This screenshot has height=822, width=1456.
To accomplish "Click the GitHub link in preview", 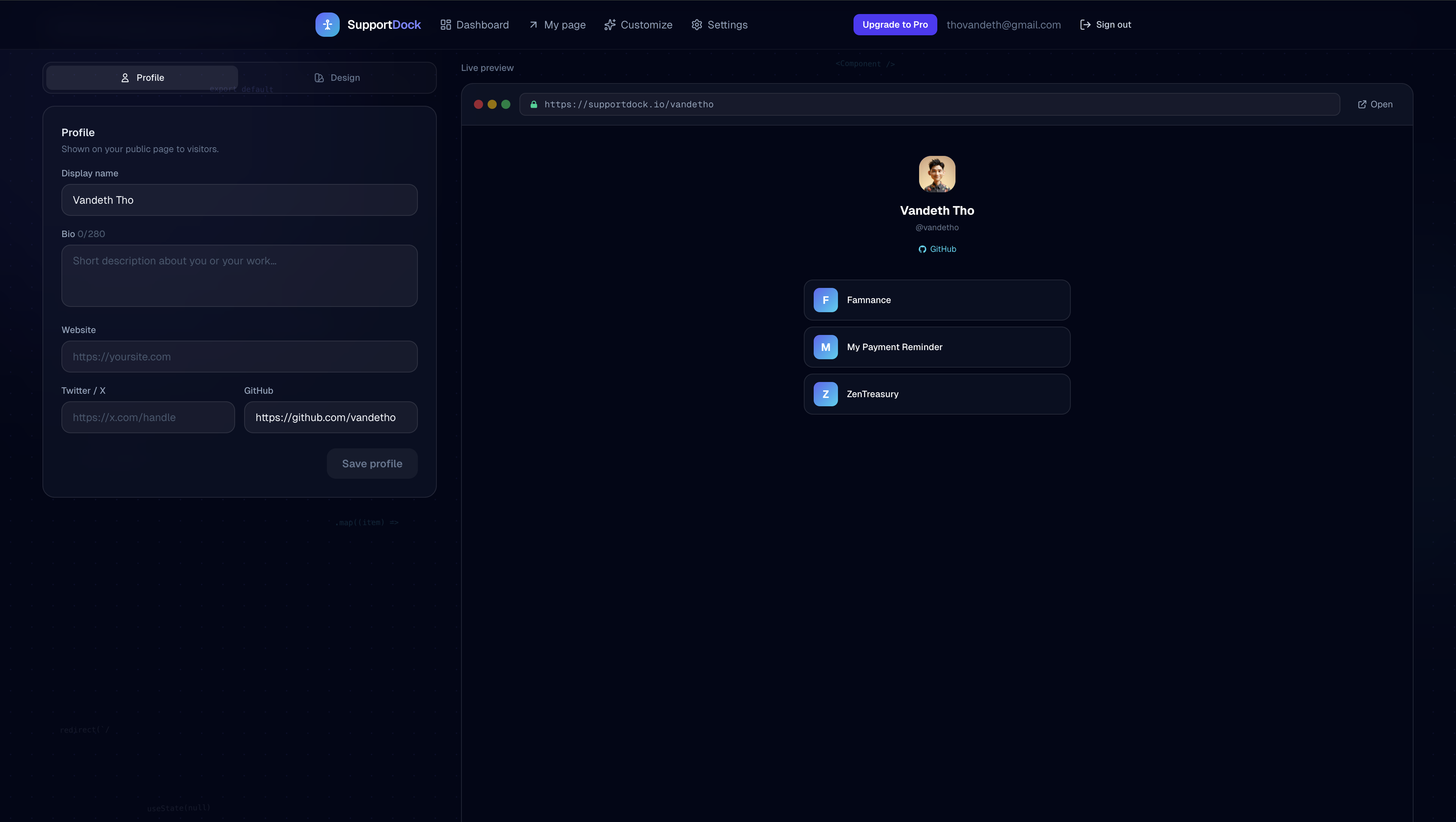I will click(937, 249).
